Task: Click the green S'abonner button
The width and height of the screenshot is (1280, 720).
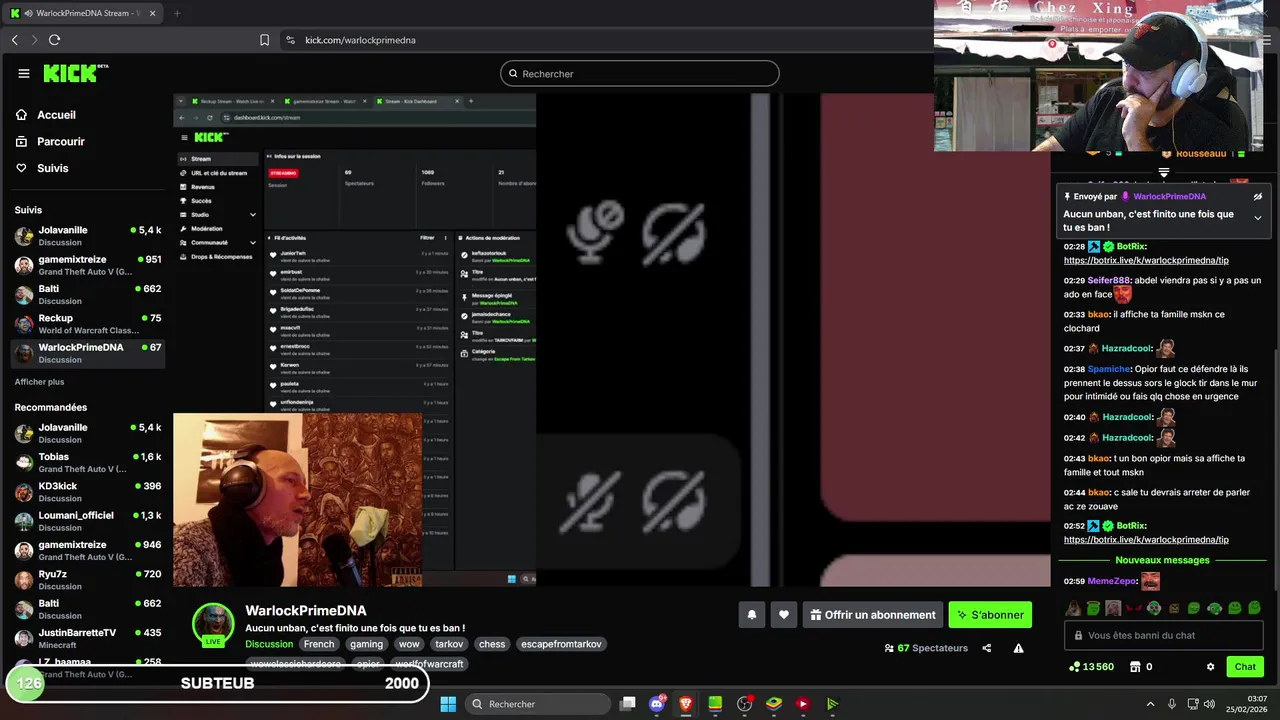Action: click(990, 615)
